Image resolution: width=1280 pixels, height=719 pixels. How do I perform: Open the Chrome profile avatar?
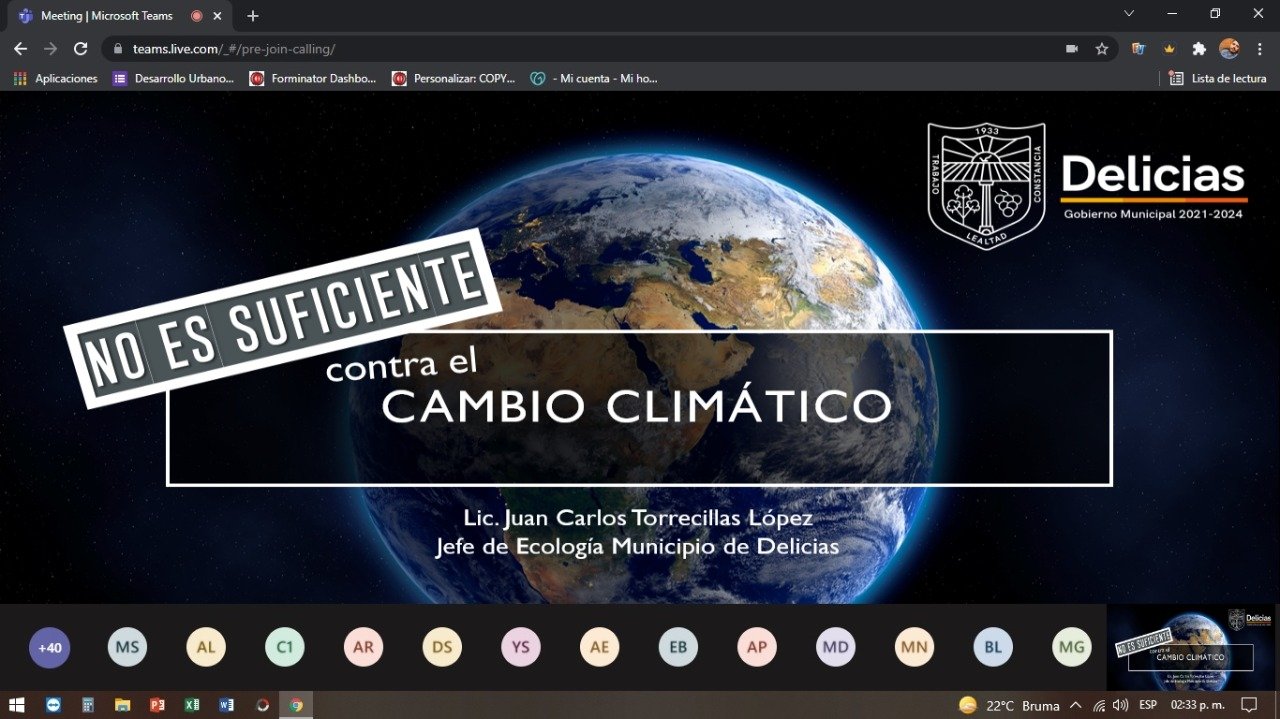pos(1229,48)
